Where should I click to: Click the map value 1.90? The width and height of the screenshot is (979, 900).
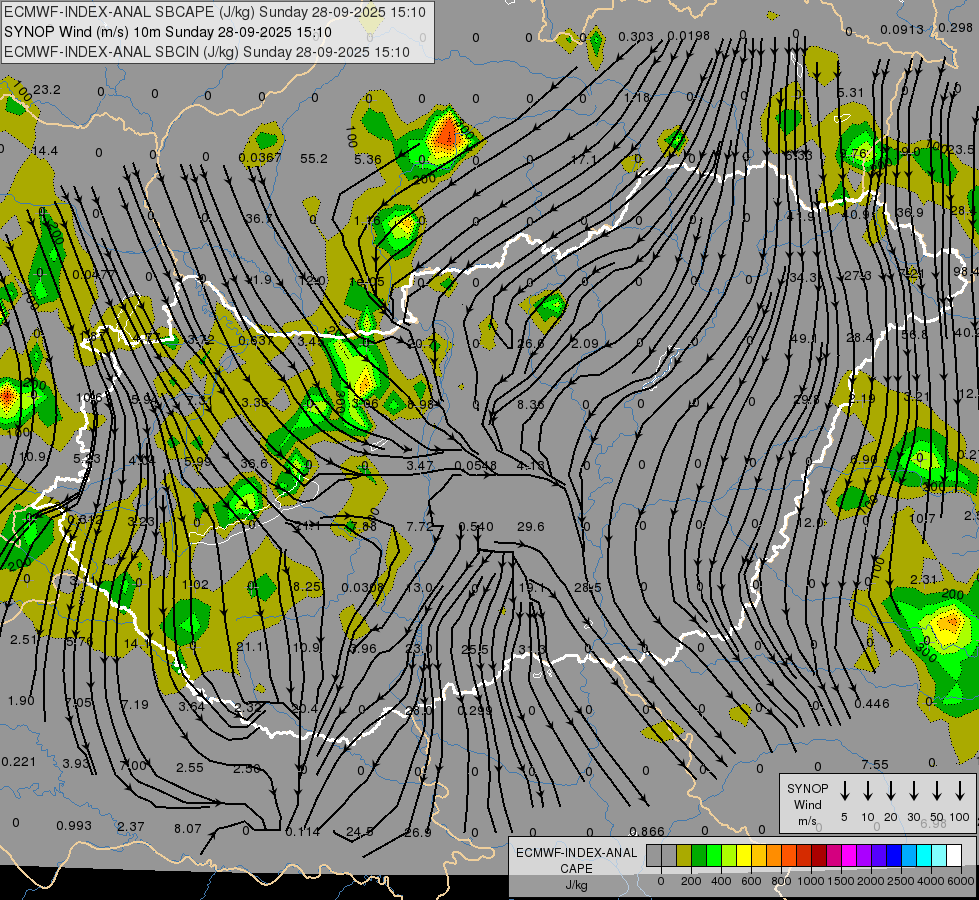[21, 701]
